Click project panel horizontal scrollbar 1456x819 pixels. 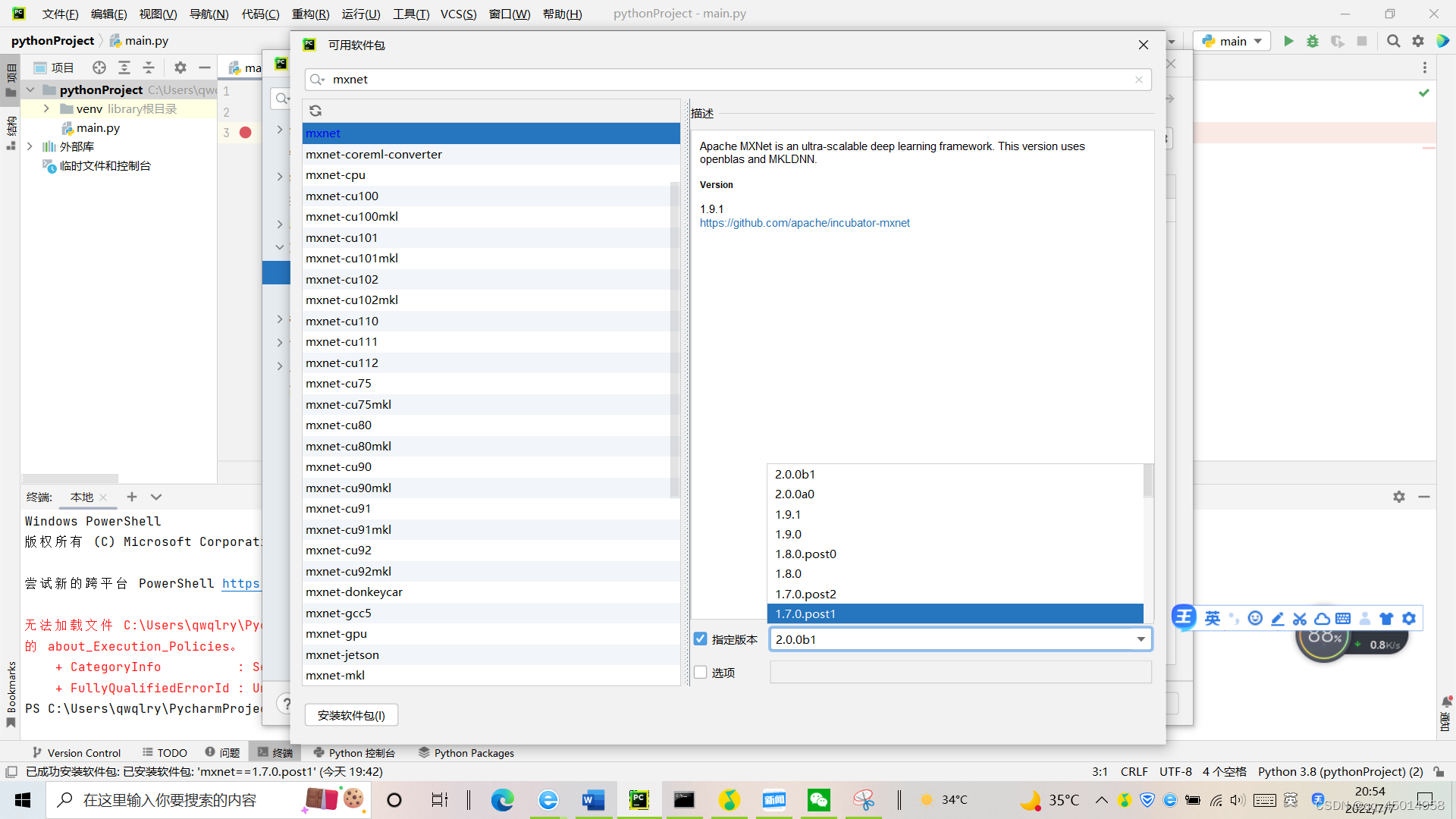[70, 479]
